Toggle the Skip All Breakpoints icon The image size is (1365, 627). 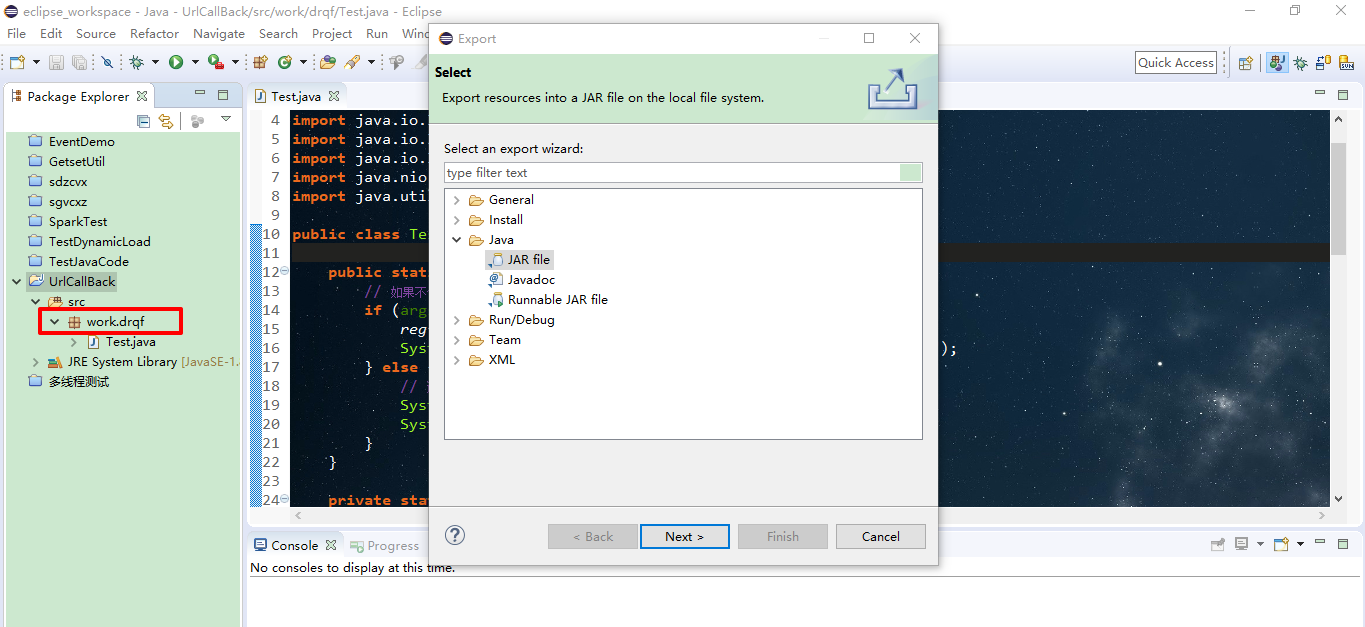(107, 62)
